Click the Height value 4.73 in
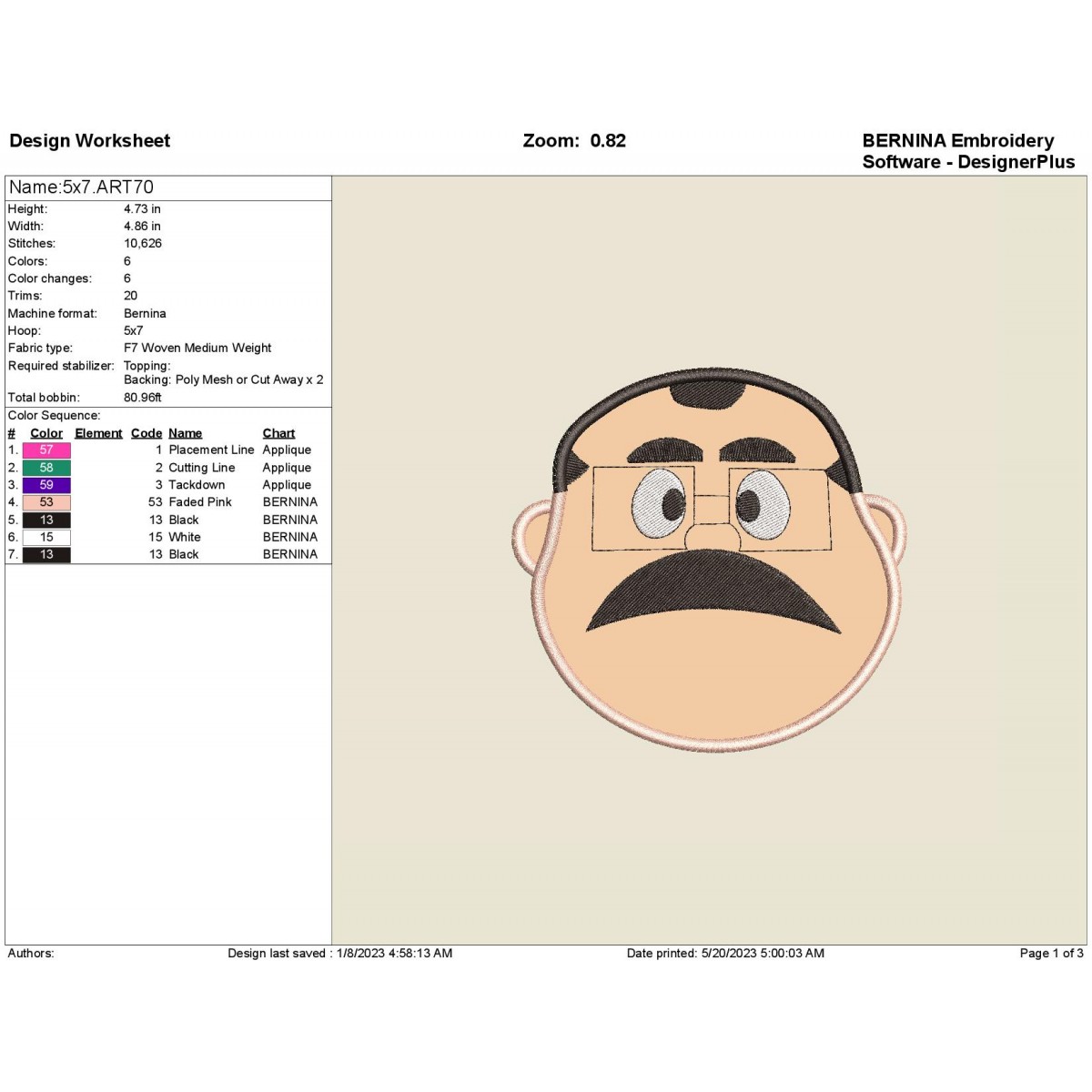Image resolution: width=1092 pixels, height=1092 pixels. pos(142,208)
